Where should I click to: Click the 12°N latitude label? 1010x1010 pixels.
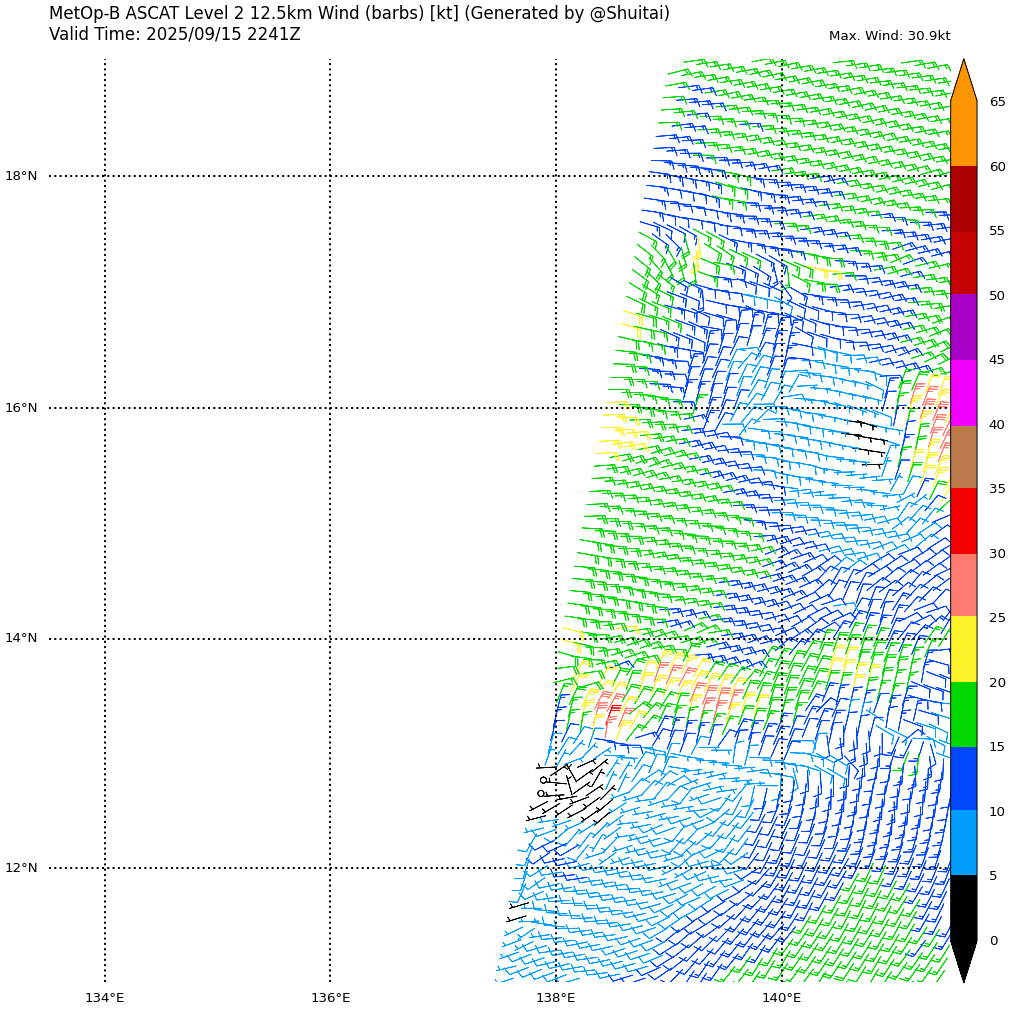click(21, 868)
